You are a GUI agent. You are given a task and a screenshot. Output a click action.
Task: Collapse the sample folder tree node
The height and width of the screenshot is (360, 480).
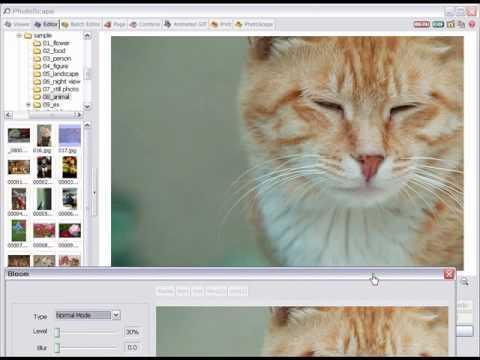point(19,35)
